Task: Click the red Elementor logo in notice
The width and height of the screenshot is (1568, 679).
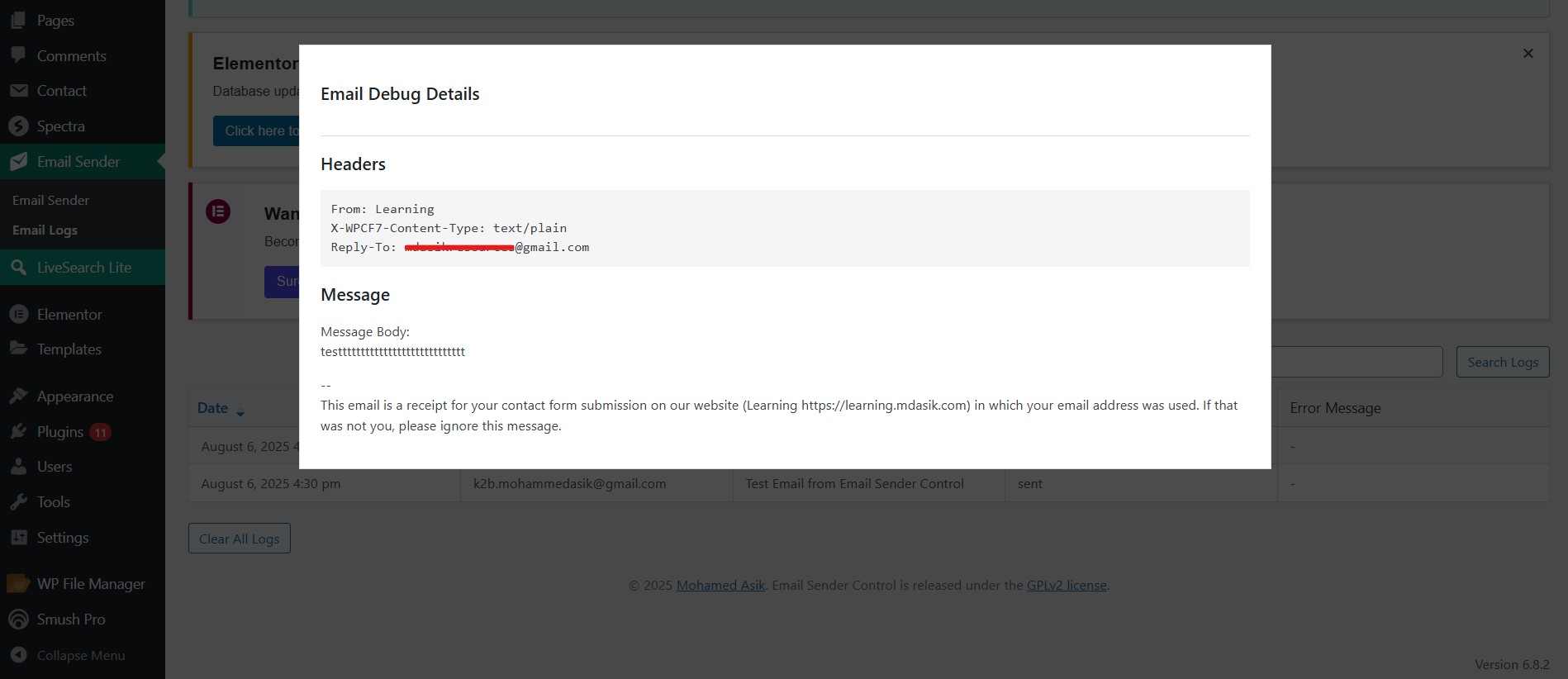Action: click(x=218, y=211)
